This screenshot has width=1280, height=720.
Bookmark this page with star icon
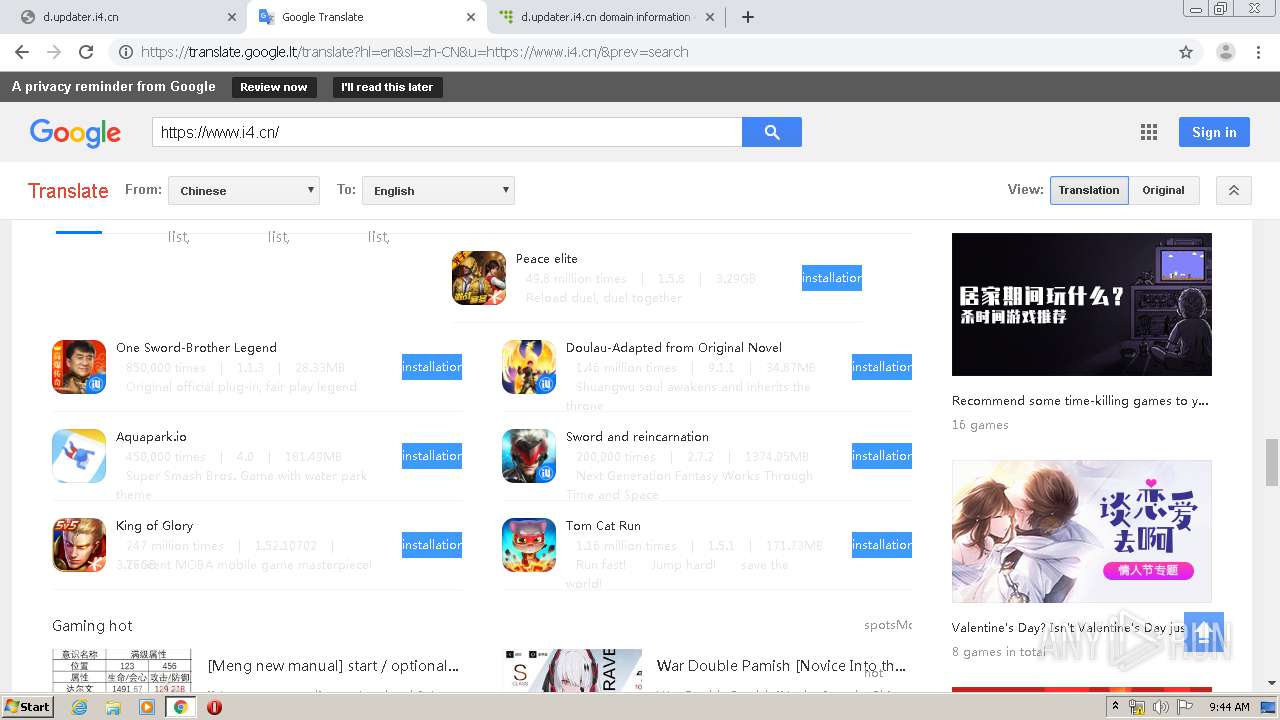(1186, 52)
